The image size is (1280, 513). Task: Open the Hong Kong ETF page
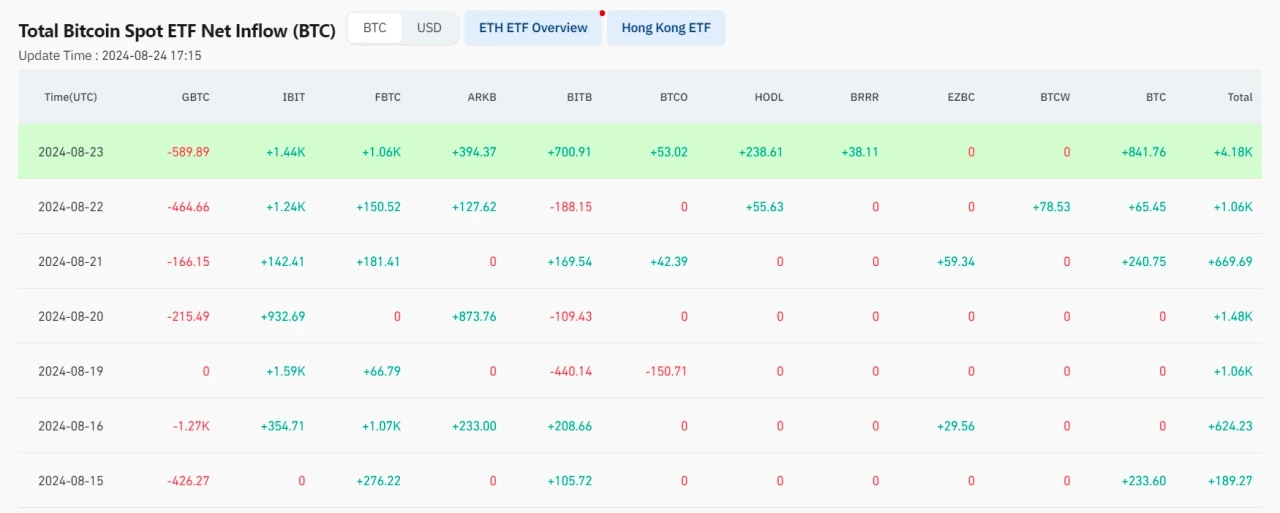coord(666,28)
